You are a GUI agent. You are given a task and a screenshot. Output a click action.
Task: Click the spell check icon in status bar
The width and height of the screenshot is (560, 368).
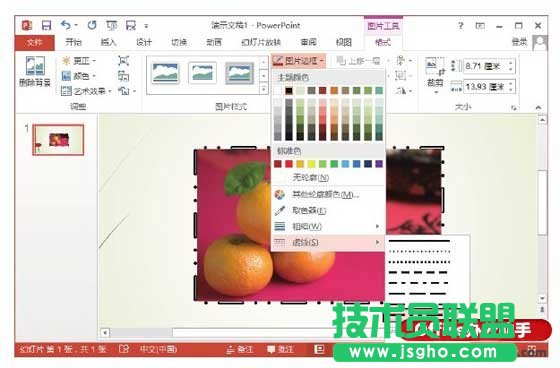pyautogui.click(x=124, y=349)
